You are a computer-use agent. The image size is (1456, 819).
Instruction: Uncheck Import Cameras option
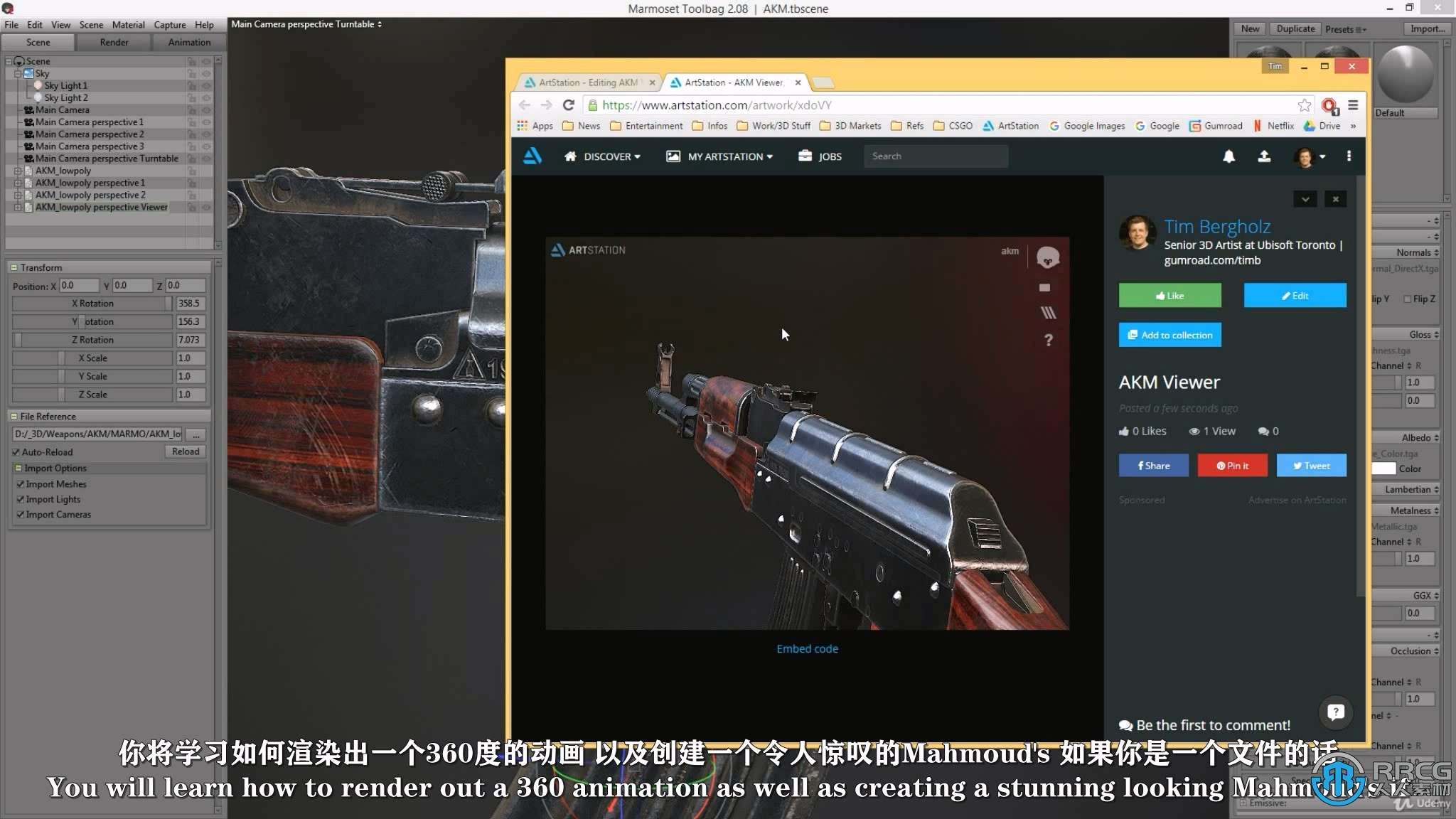tap(21, 515)
